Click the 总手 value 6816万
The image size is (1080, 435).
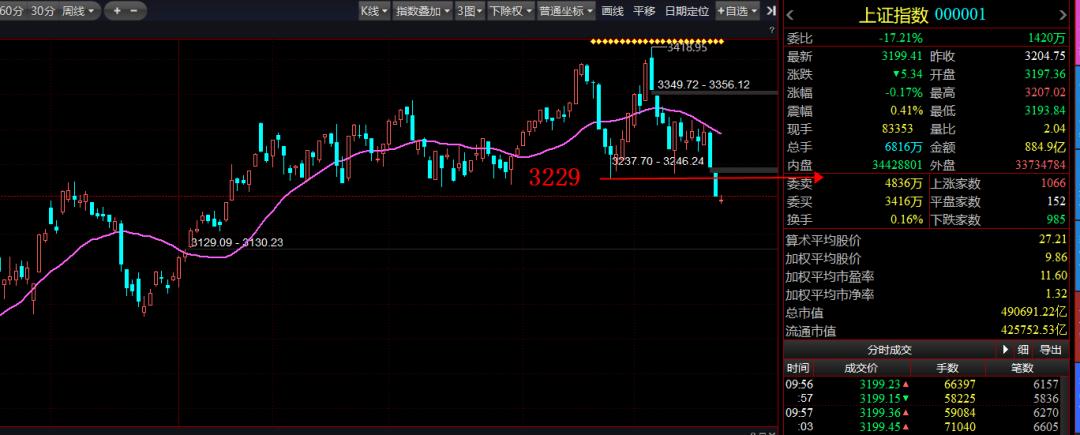pos(903,147)
